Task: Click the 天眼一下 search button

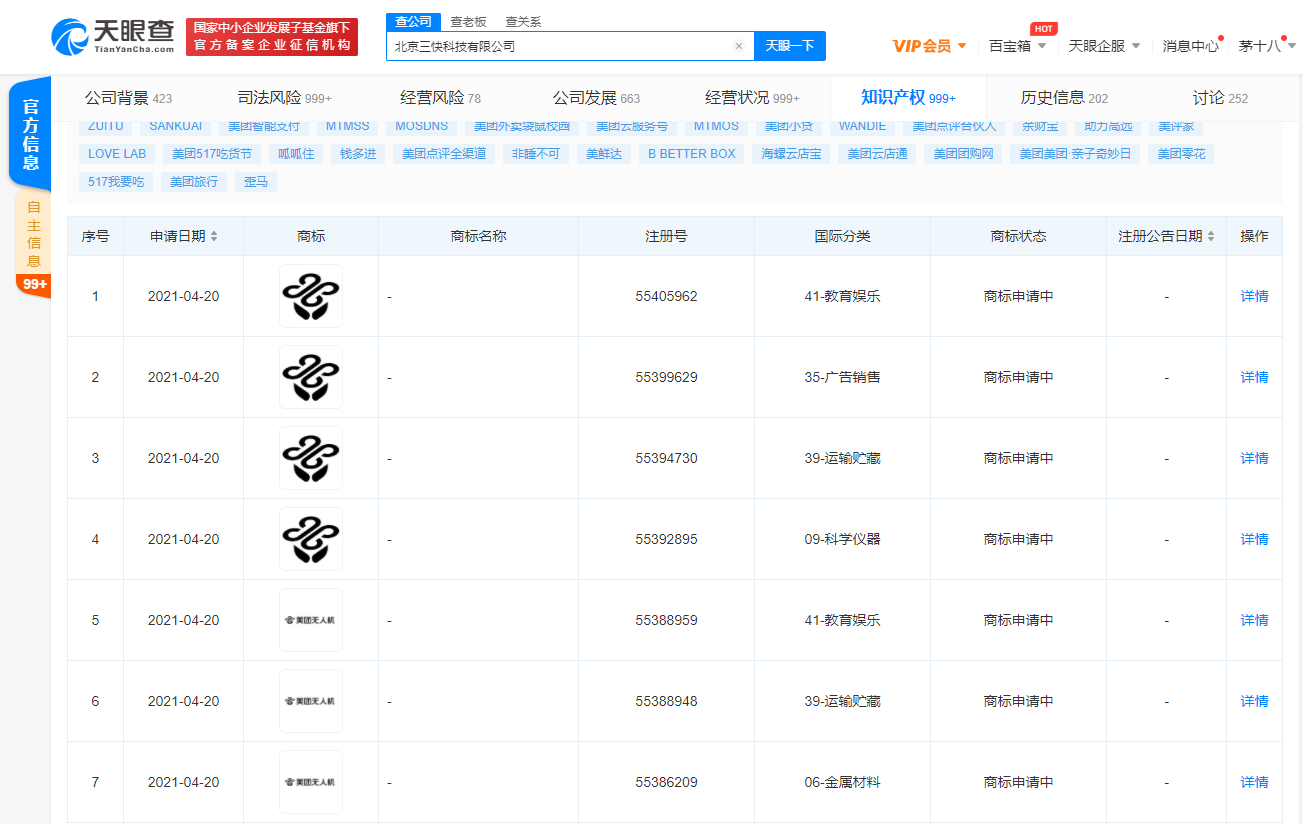Action: click(x=789, y=46)
